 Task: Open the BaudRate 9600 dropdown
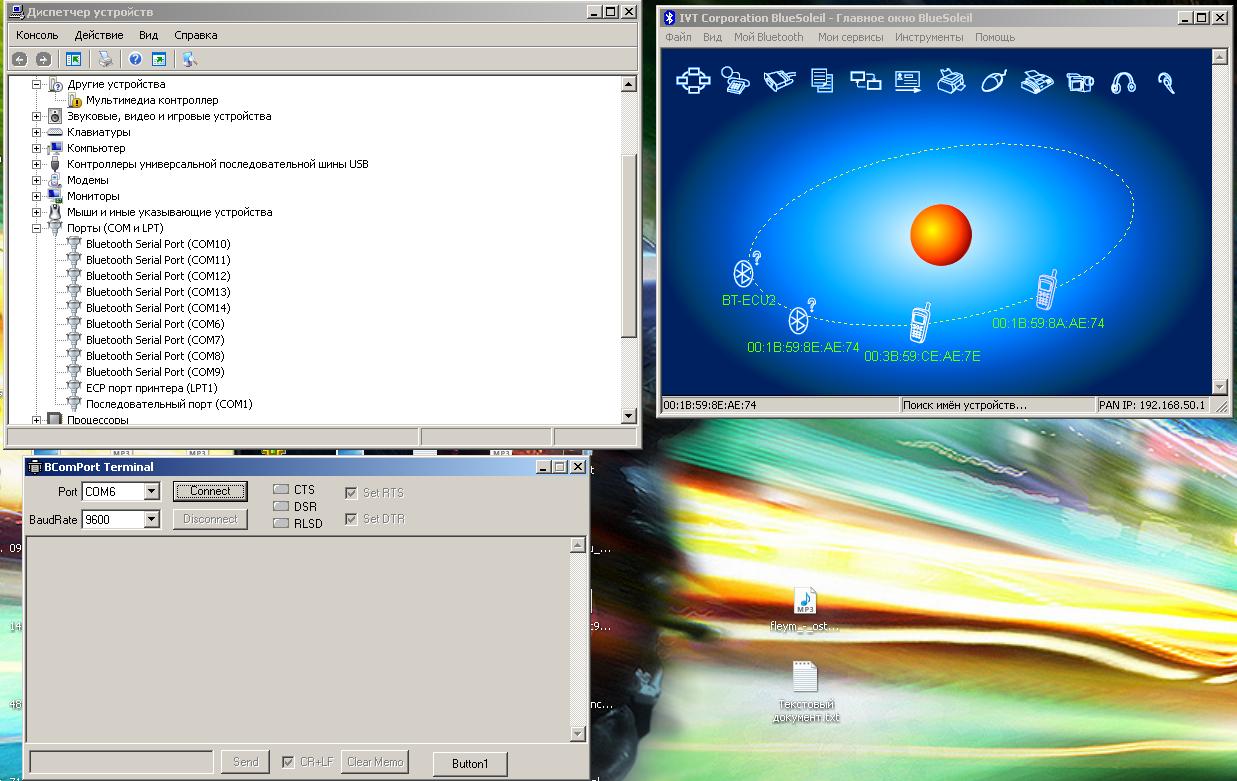[151, 519]
